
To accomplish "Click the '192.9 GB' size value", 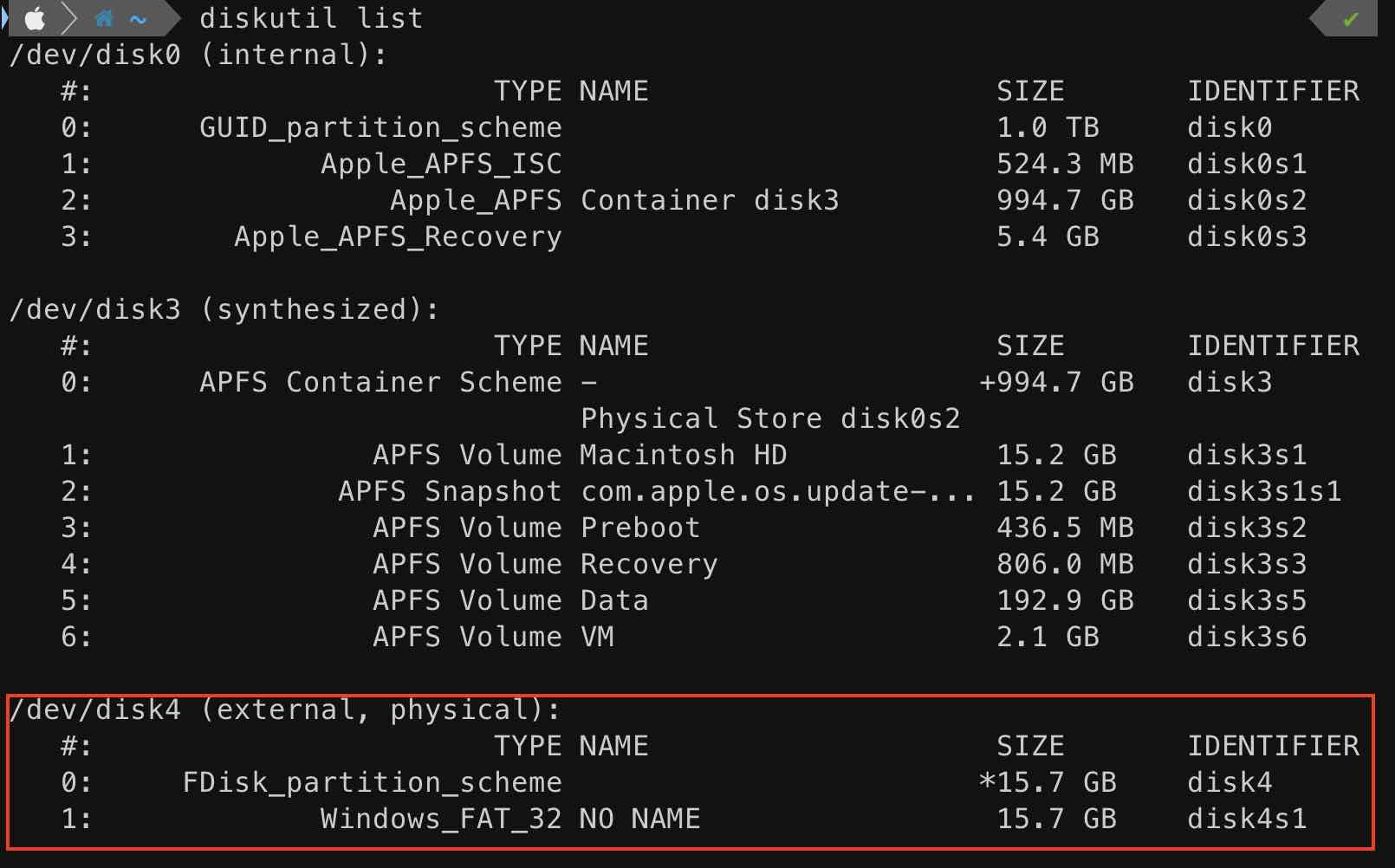I will [1065, 600].
